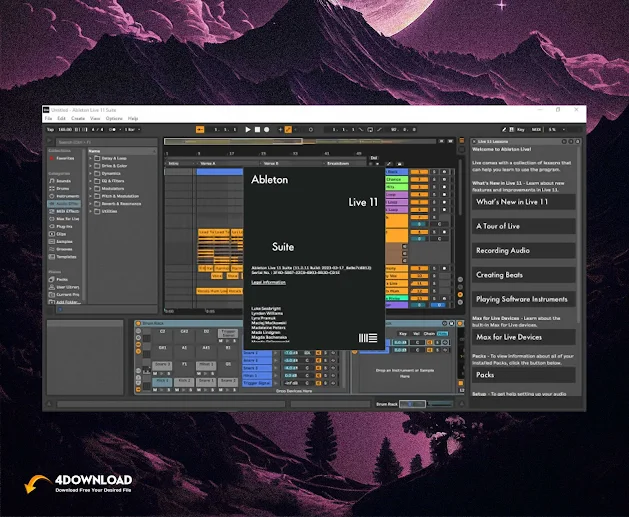Enable Key map mode switch
The image size is (629, 517).
521,130
